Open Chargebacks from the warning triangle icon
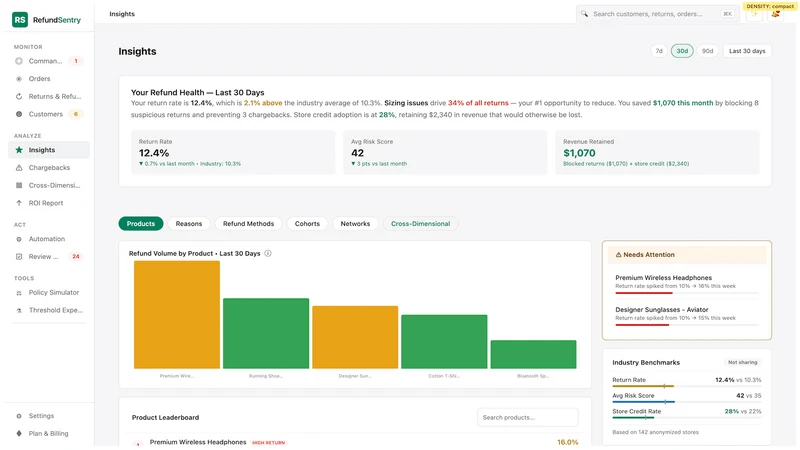The image size is (800, 450). click(x=19, y=168)
